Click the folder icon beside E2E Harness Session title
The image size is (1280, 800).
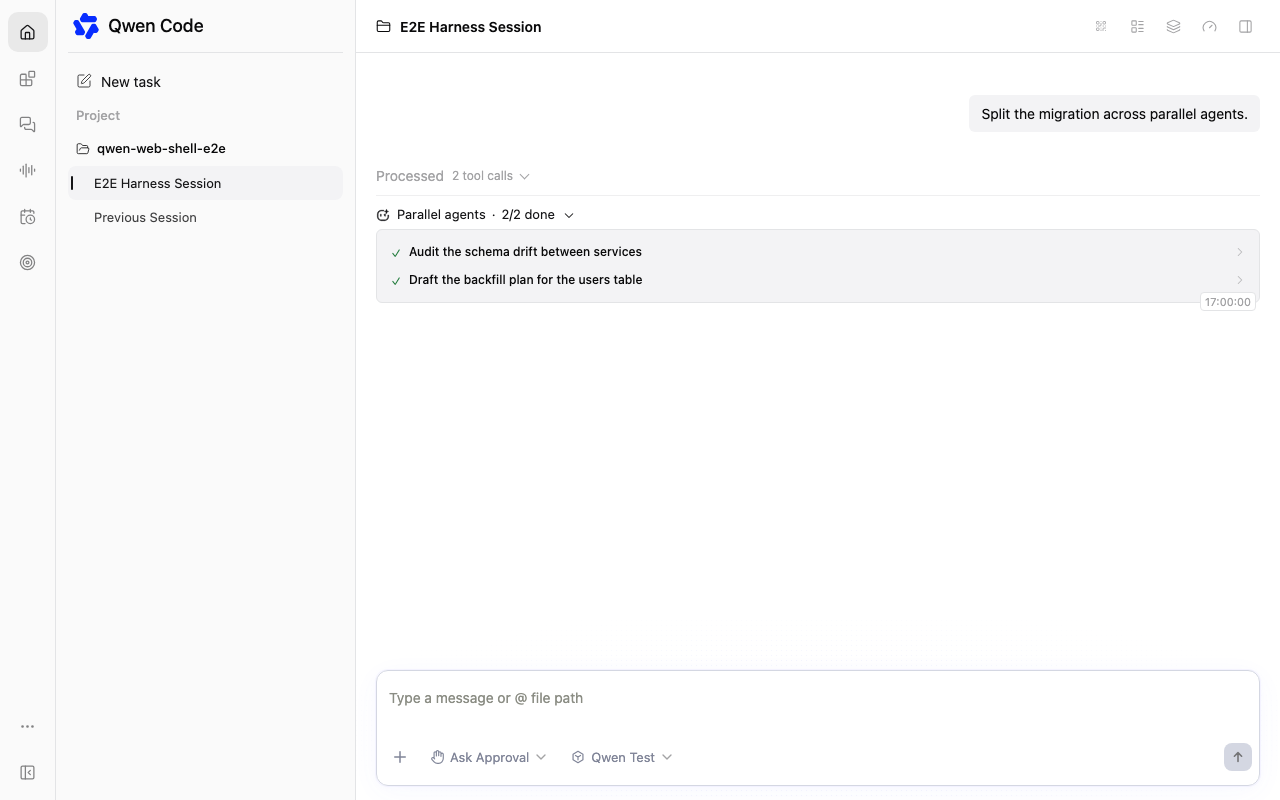[383, 27]
